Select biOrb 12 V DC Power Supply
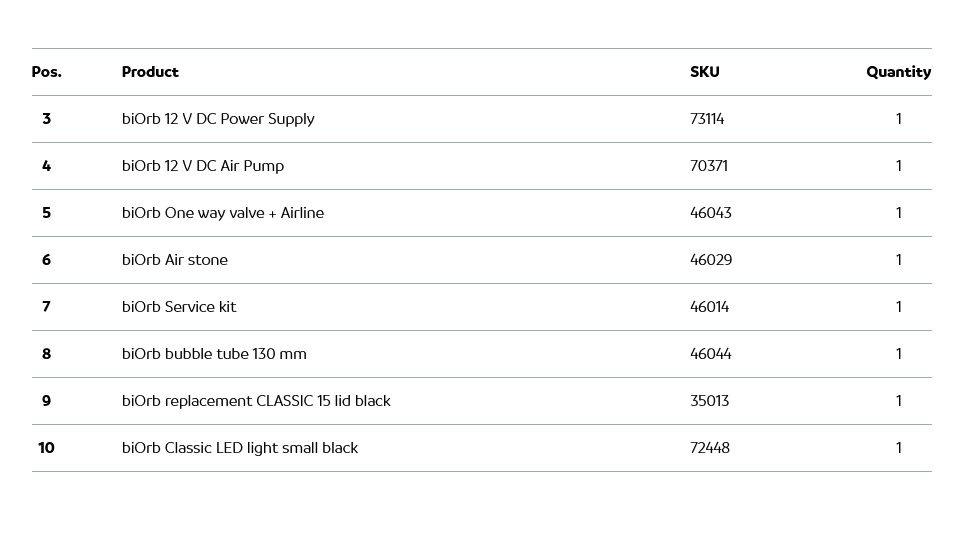 (x=218, y=119)
